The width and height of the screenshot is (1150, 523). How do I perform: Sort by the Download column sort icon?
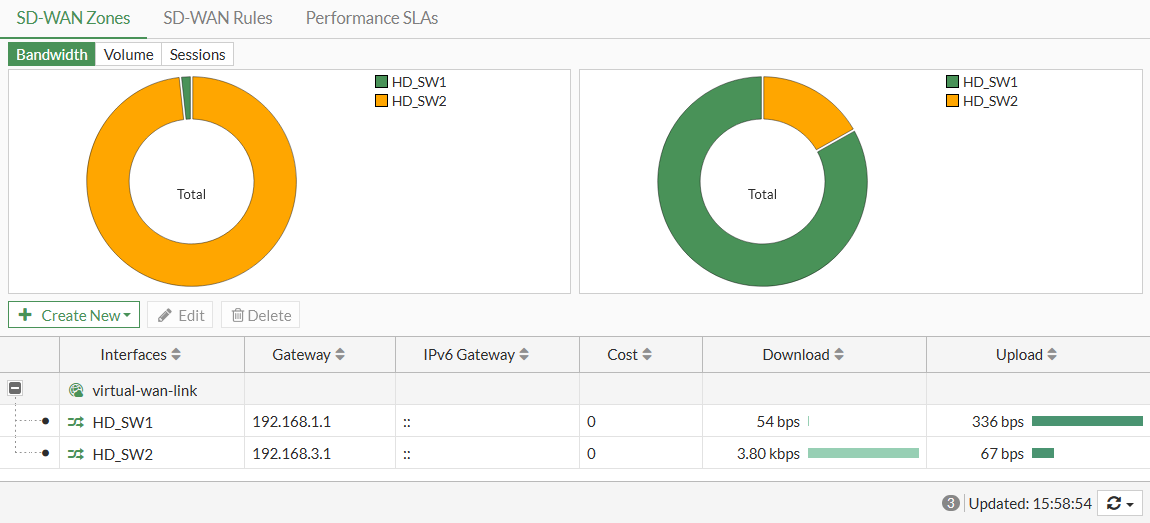tap(839, 355)
